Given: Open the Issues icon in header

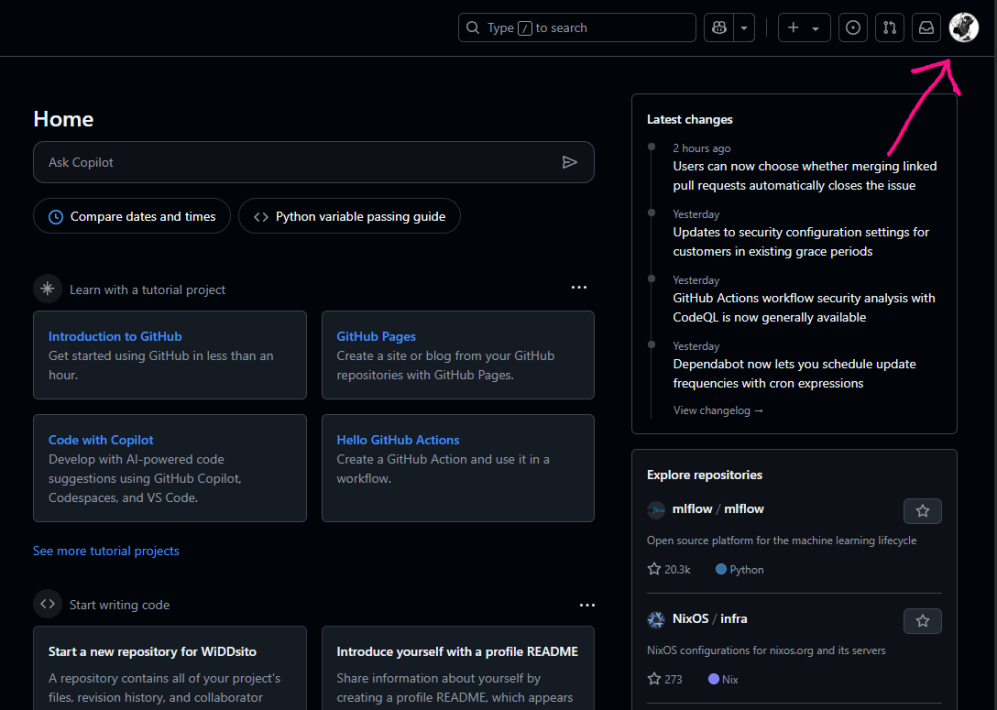Looking at the screenshot, I should click(x=853, y=28).
